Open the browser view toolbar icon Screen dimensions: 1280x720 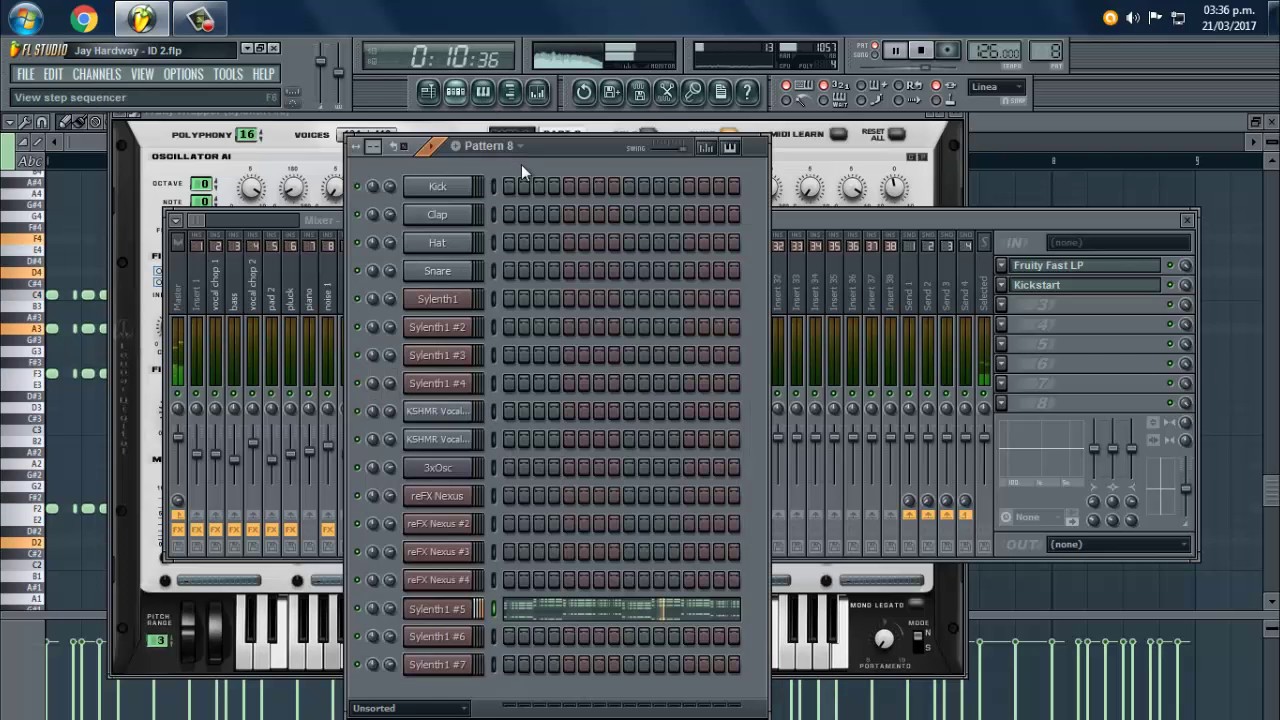click(510, 92)
